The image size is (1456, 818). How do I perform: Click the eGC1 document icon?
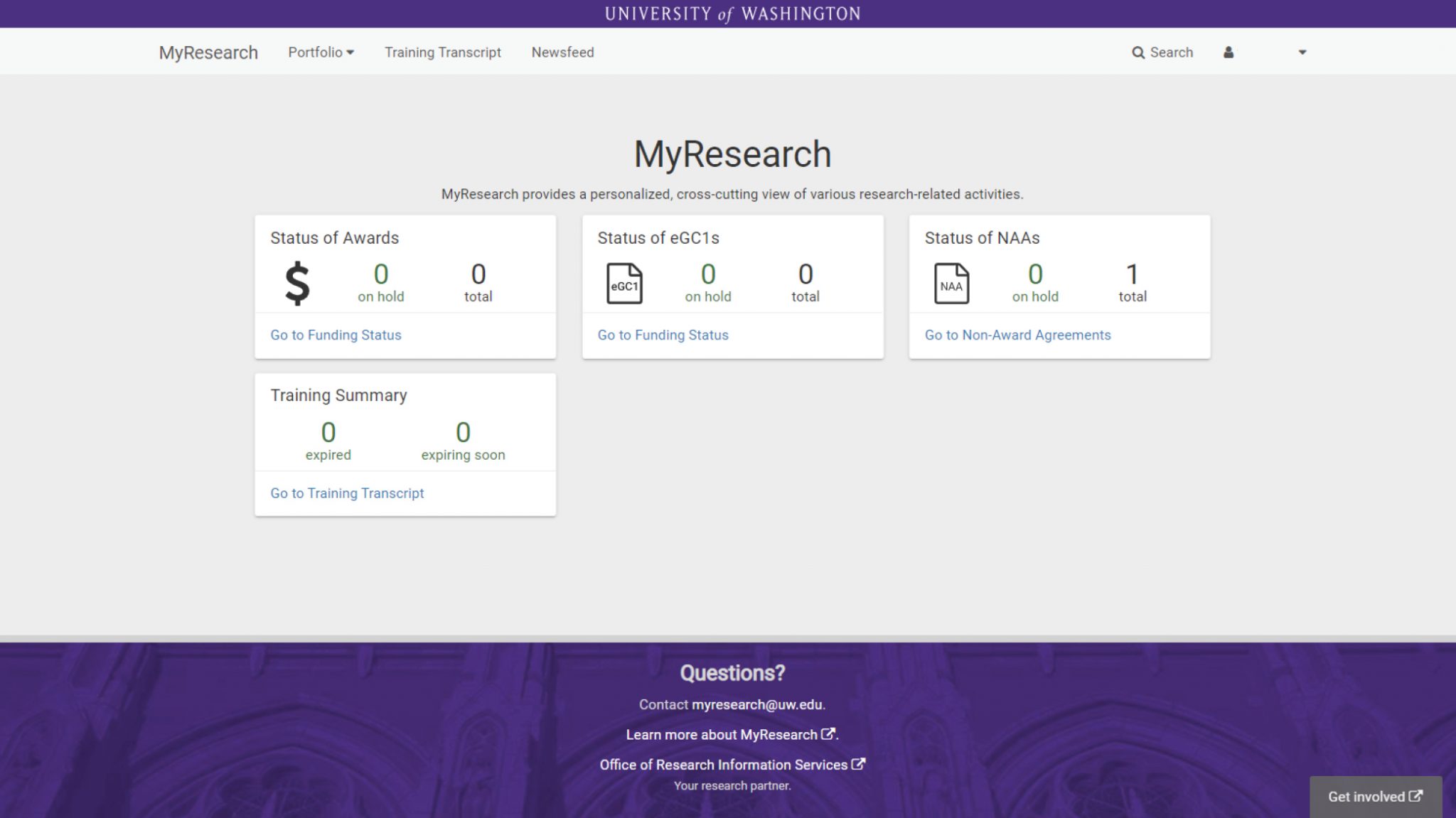point(625,283)
